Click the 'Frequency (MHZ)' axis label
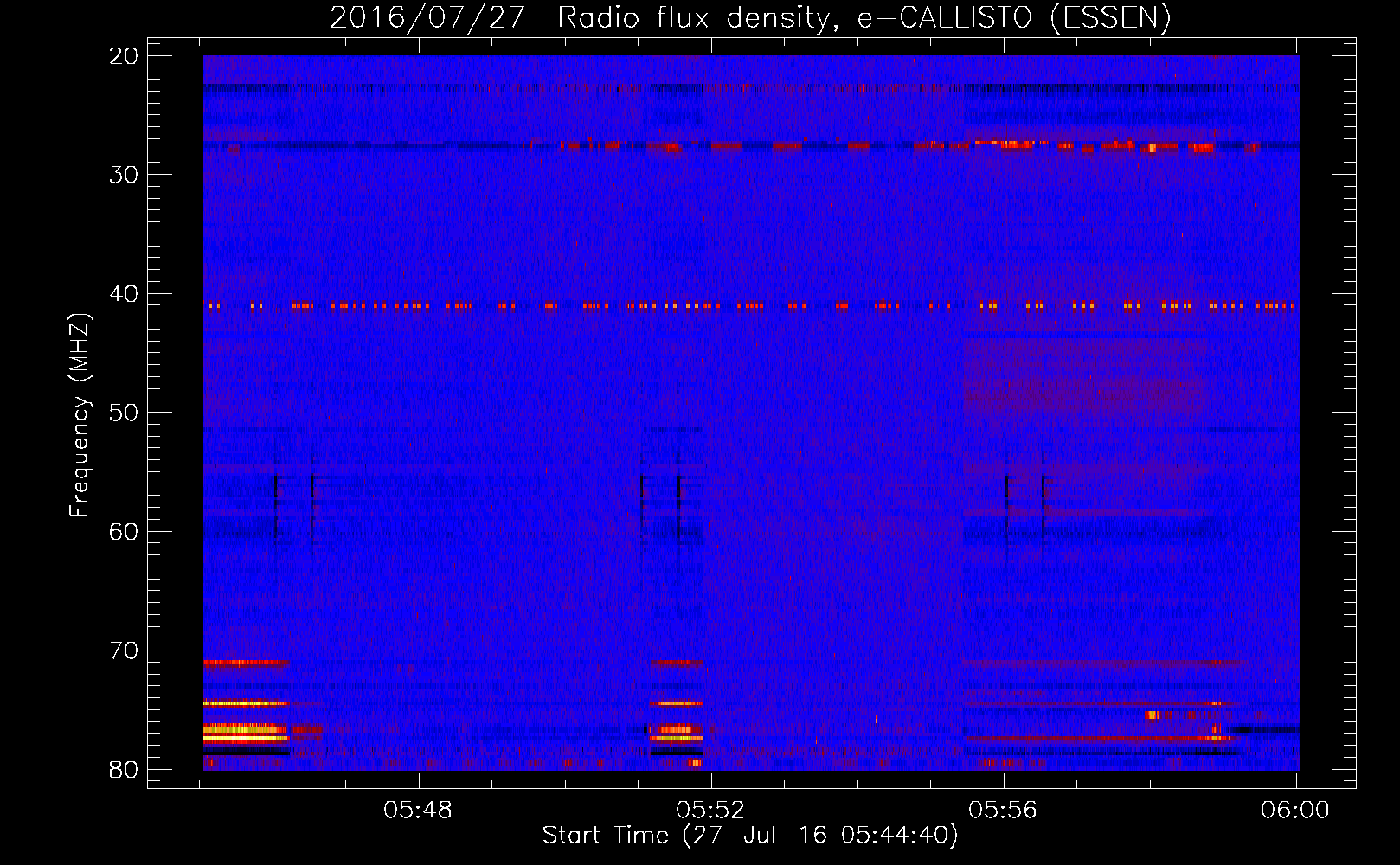This screenshot has height=865, width=1400. 80,414
